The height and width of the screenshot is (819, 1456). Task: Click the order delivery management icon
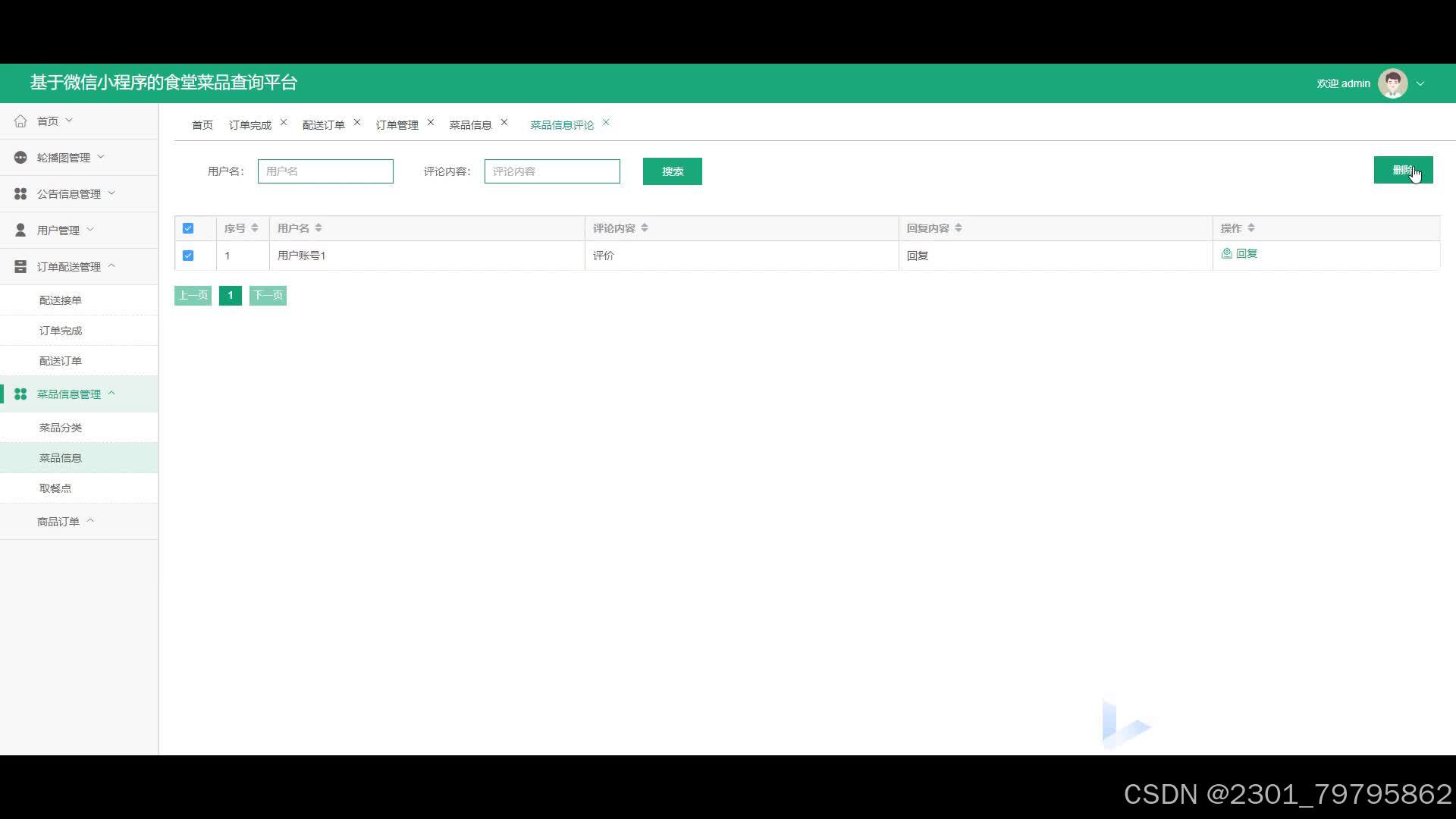point(20,267)
